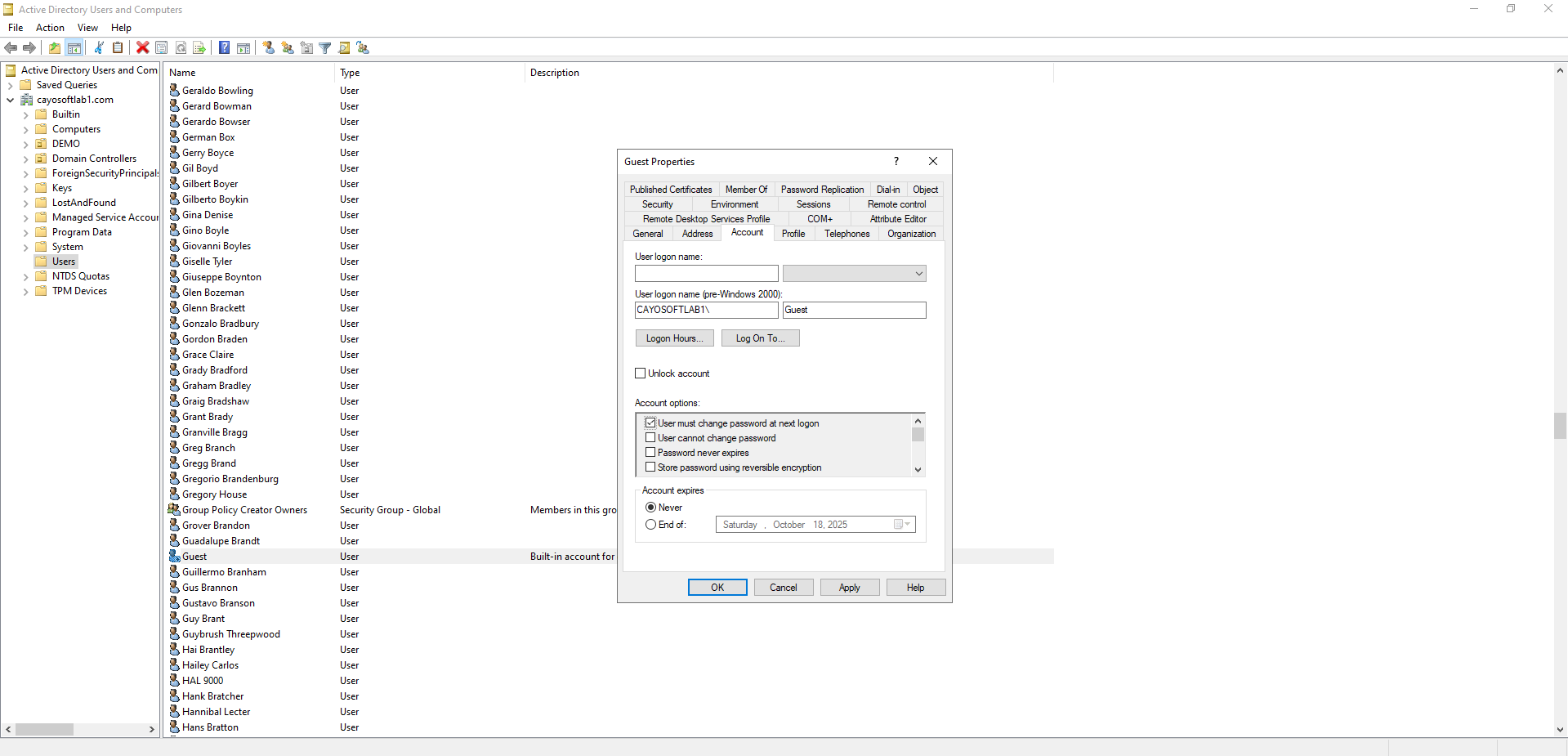Click the Create new user icon

point(269,47)
